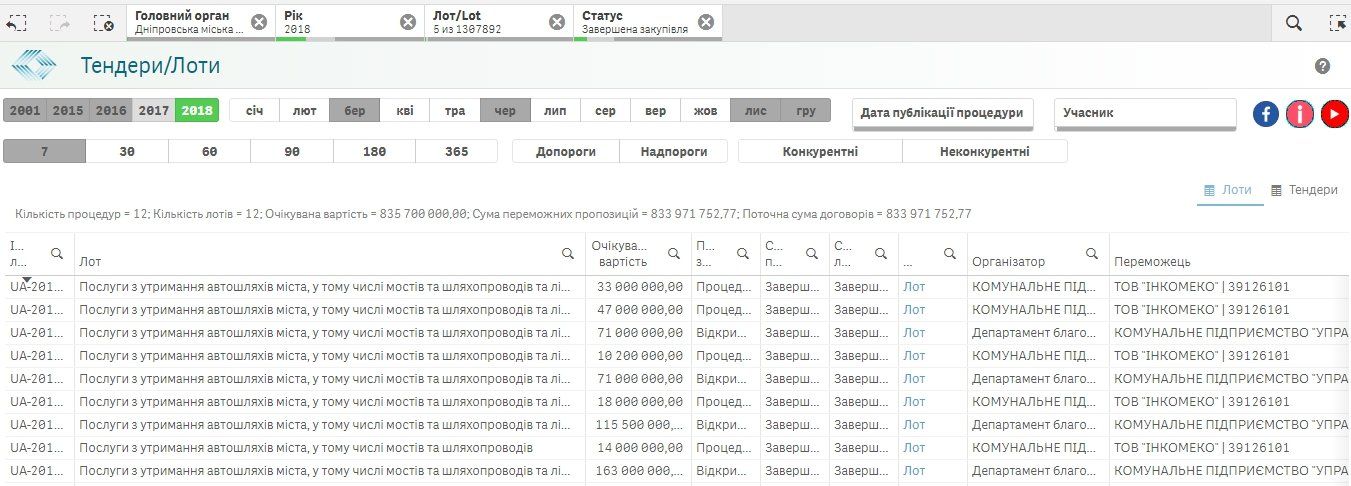This screenshot has height=486, width=1351.
Task: Open Лот link in 47 000 000,00 row
Action: click(914, 309)
